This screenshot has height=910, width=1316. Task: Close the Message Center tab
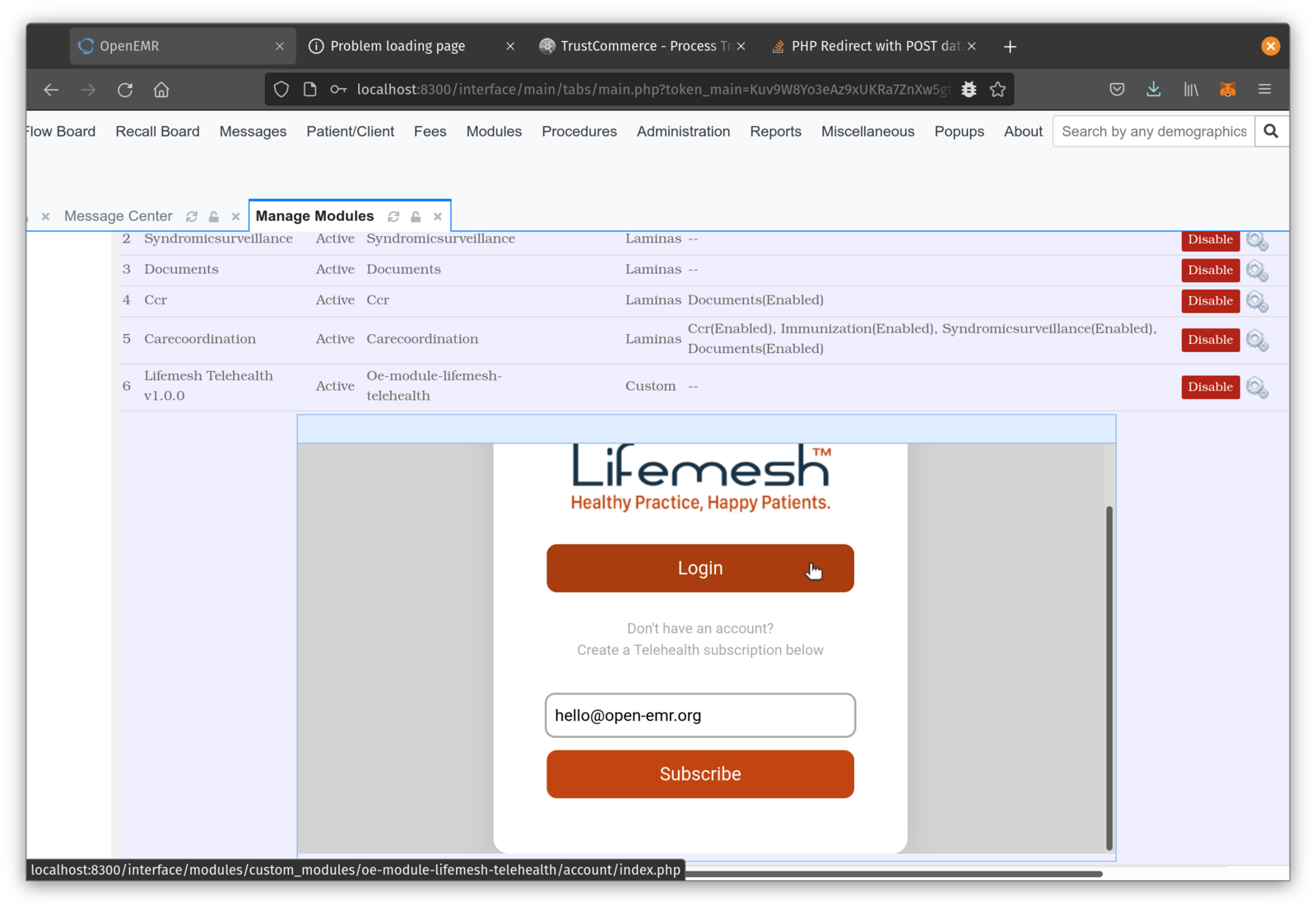[x=235, y=216]
